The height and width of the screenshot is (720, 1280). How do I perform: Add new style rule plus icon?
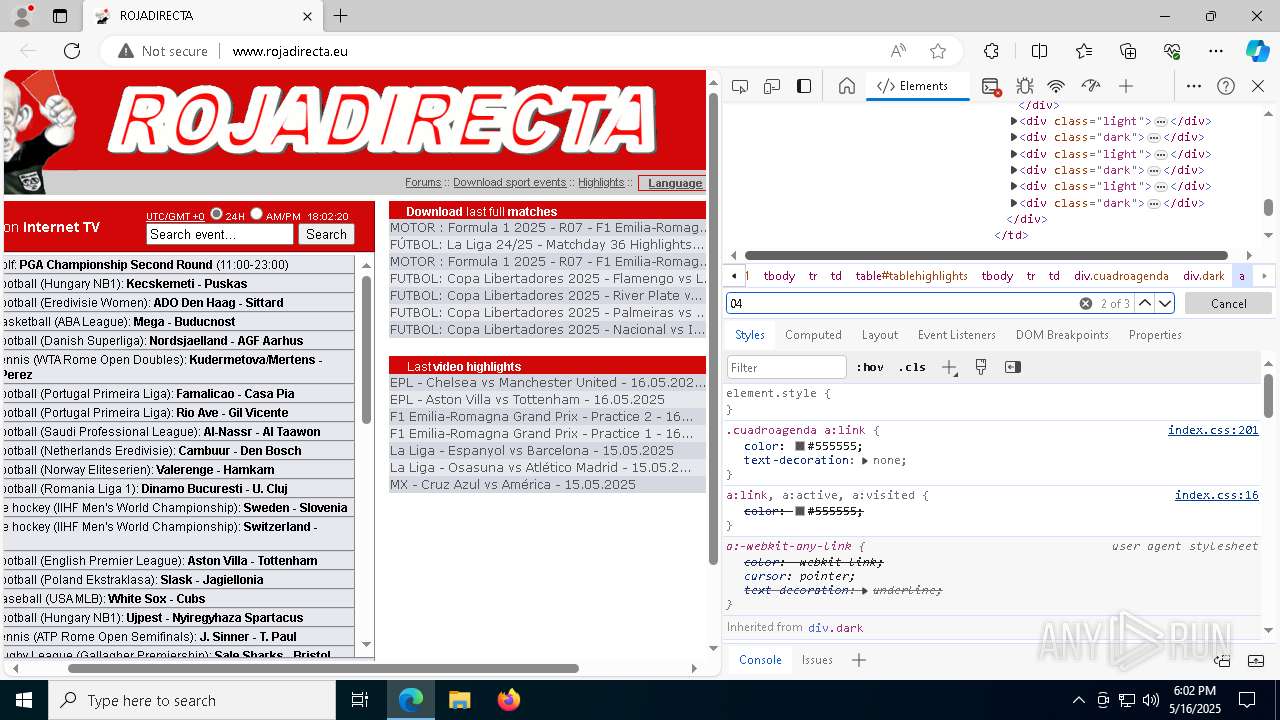click(x=949, y=367)
